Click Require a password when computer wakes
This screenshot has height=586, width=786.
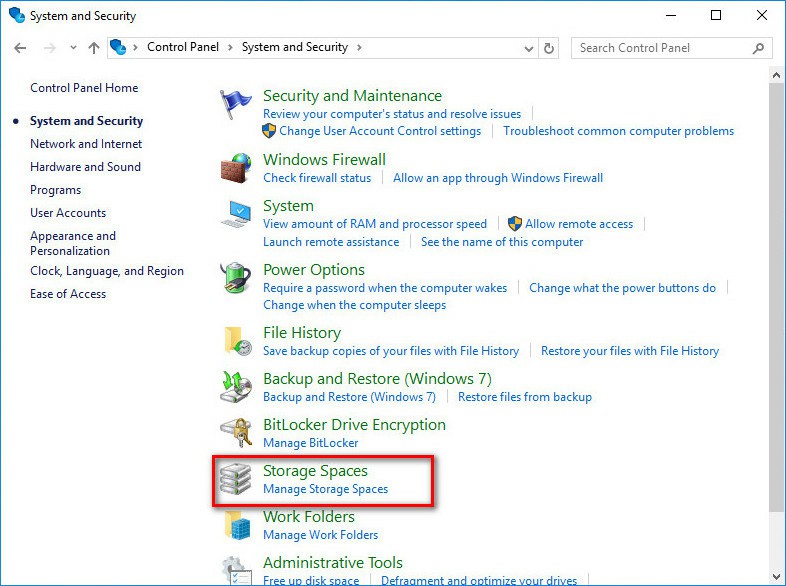pyautogui.click(x=385, y=288)
